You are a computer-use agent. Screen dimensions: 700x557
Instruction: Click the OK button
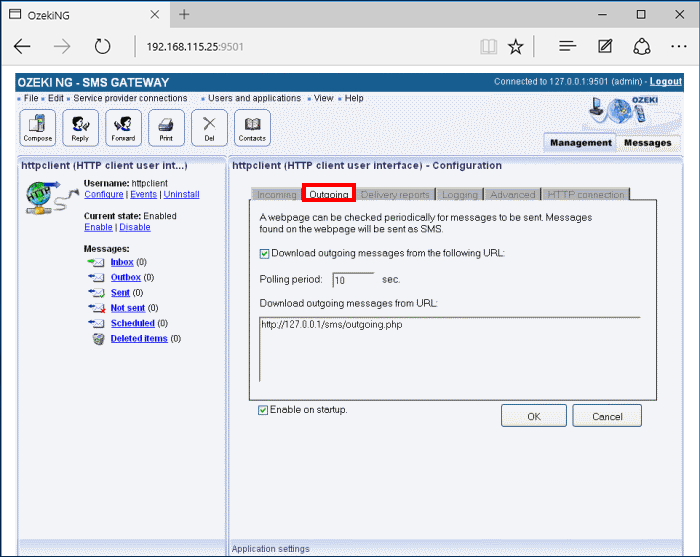coord(534,416)
